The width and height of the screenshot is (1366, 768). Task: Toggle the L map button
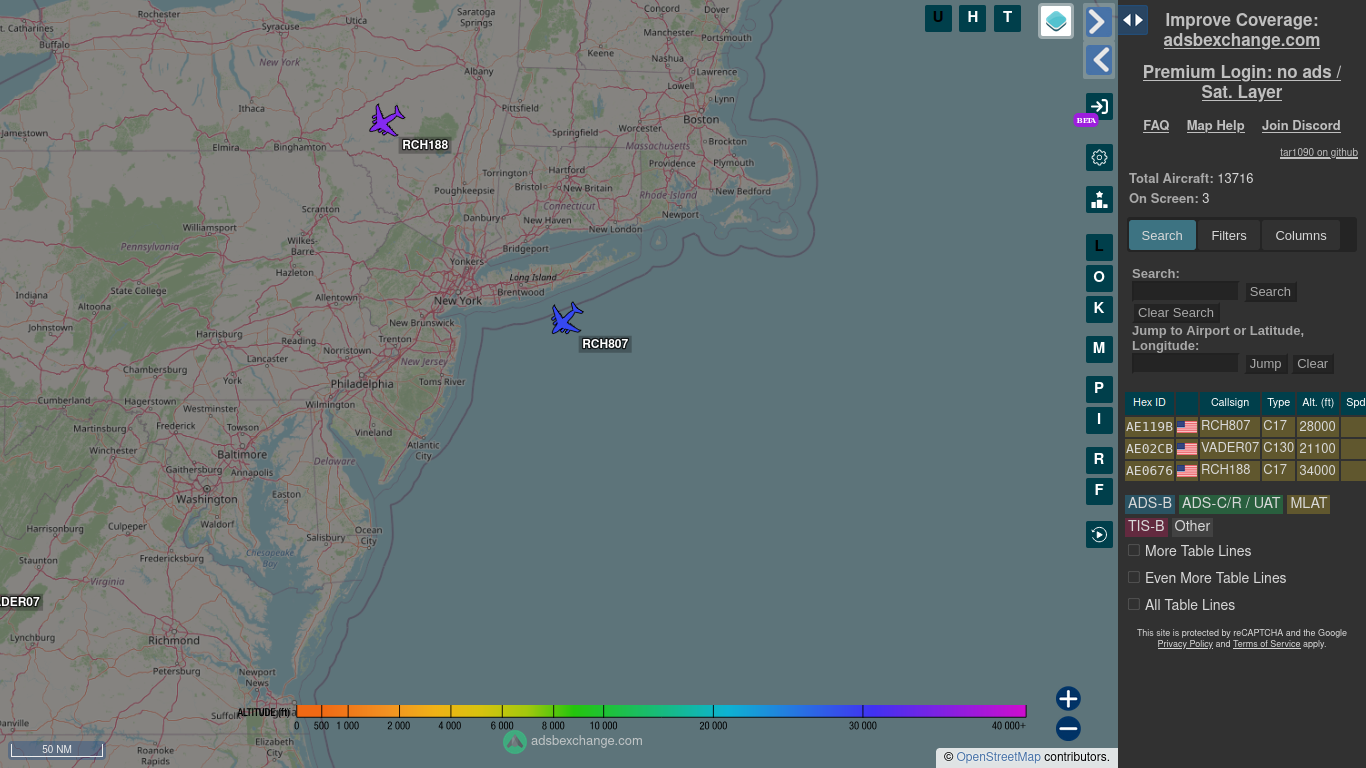pos(1099,247)
